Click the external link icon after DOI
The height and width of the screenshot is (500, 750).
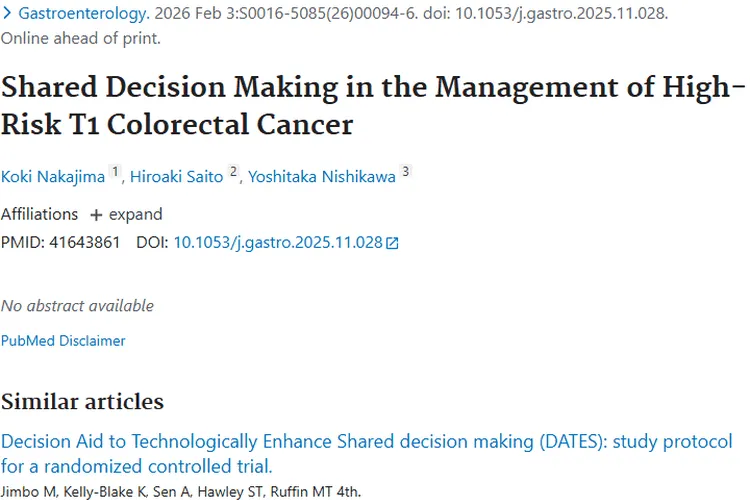point(392,243)
